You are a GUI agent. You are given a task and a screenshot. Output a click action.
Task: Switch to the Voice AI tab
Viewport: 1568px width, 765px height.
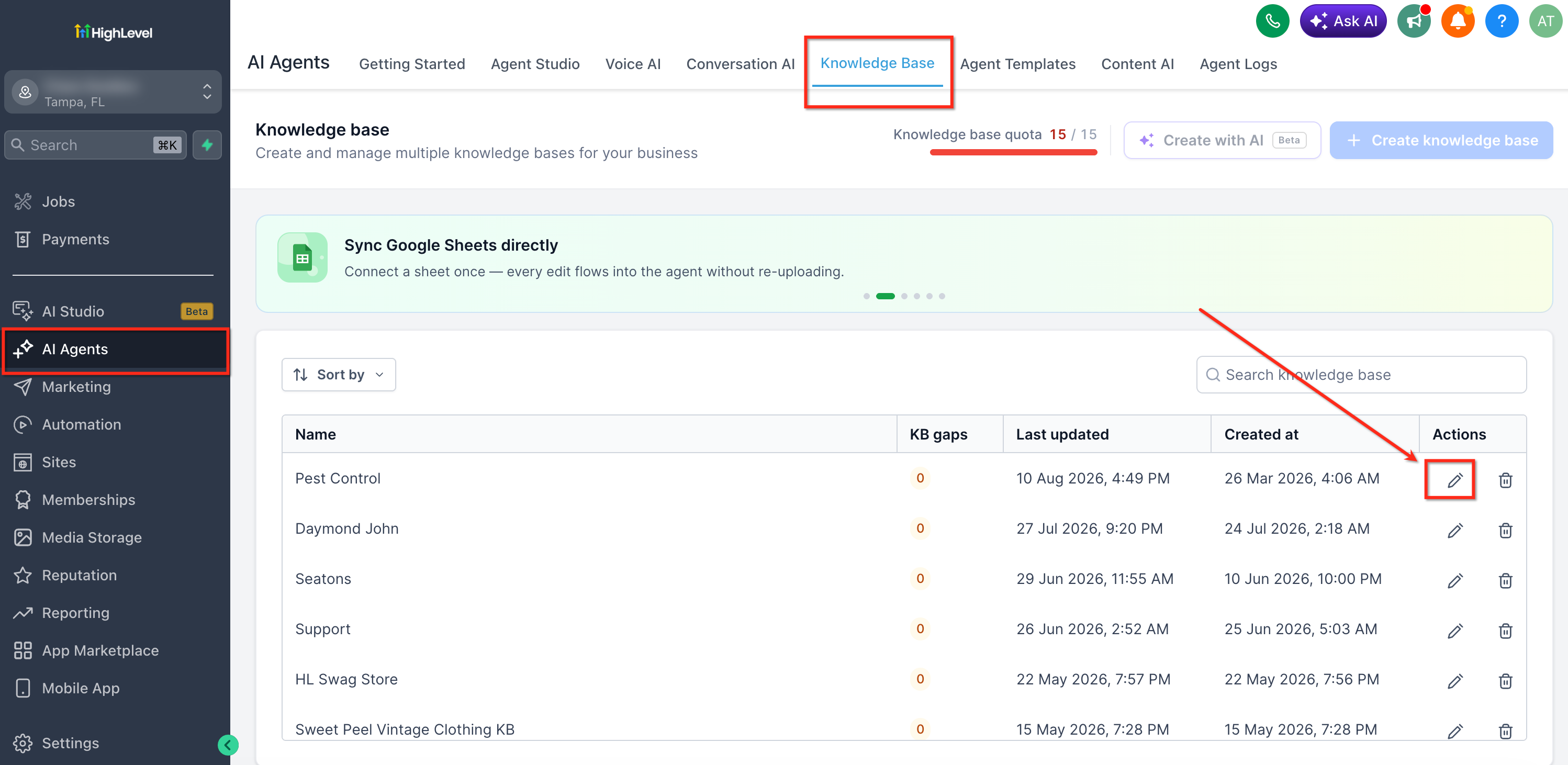click(x=633, y=64)
